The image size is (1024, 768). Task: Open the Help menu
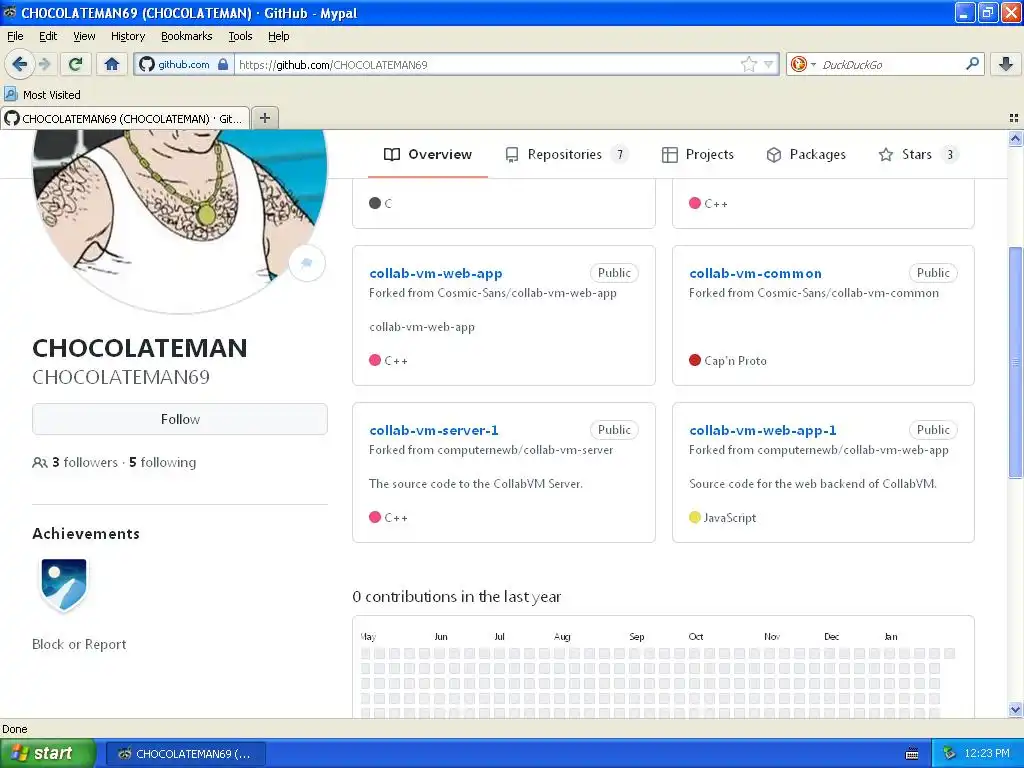(278, 36)
